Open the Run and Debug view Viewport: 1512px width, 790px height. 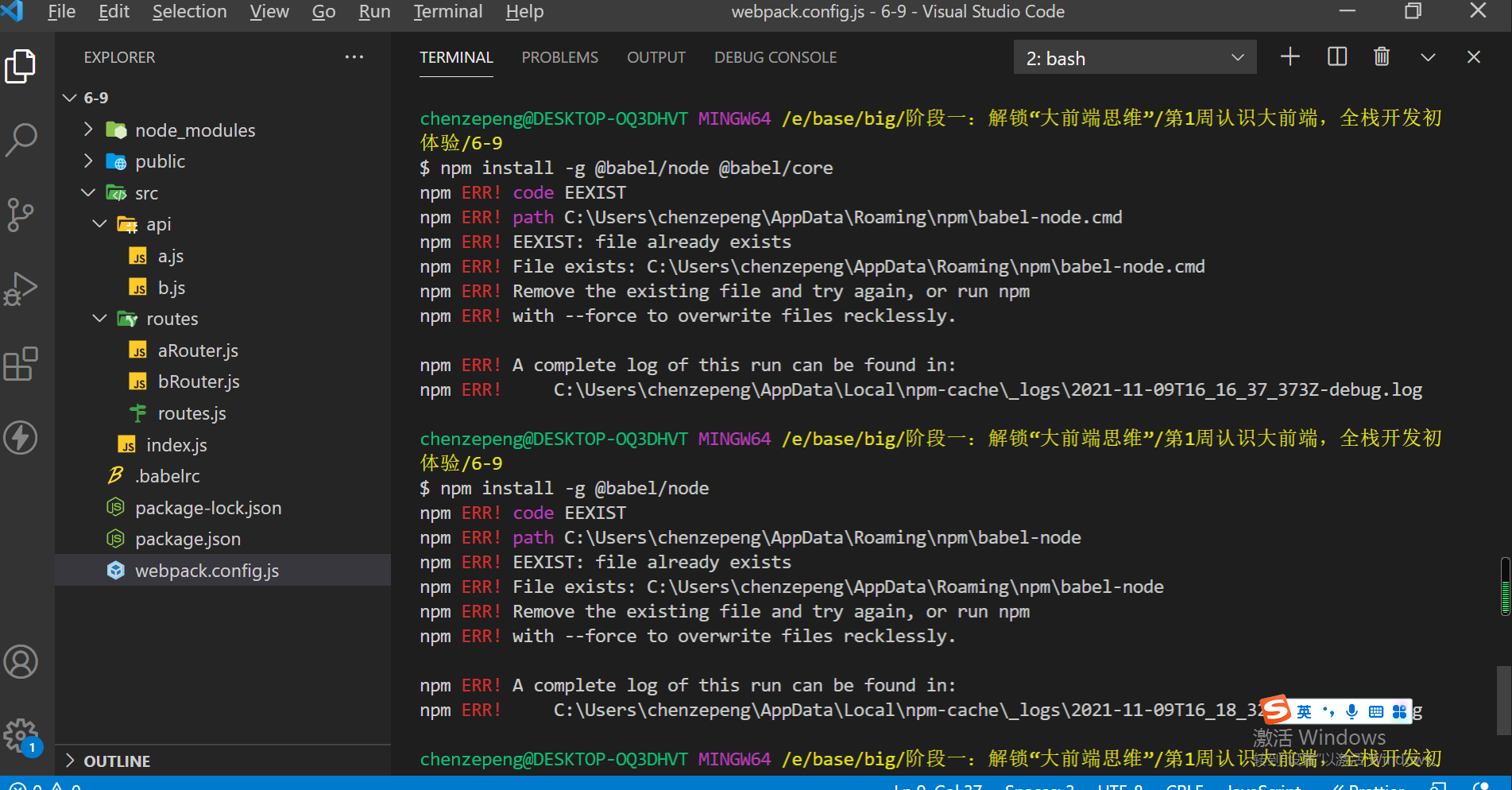click(x=21, y=289)
